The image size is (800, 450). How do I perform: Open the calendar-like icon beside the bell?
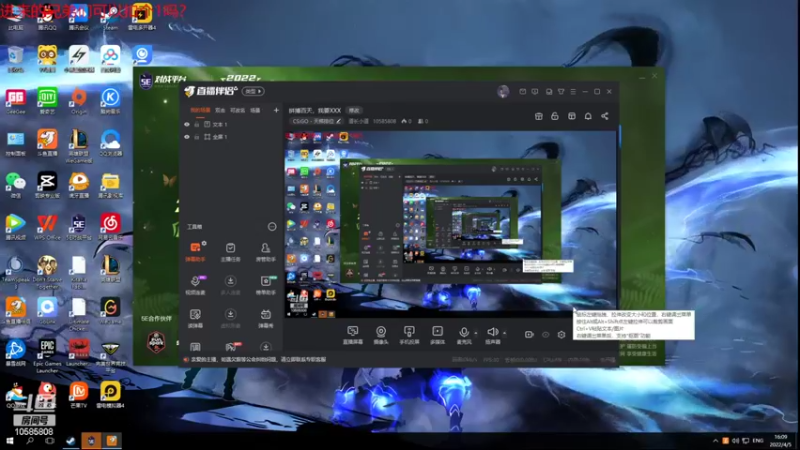(571, 116)
